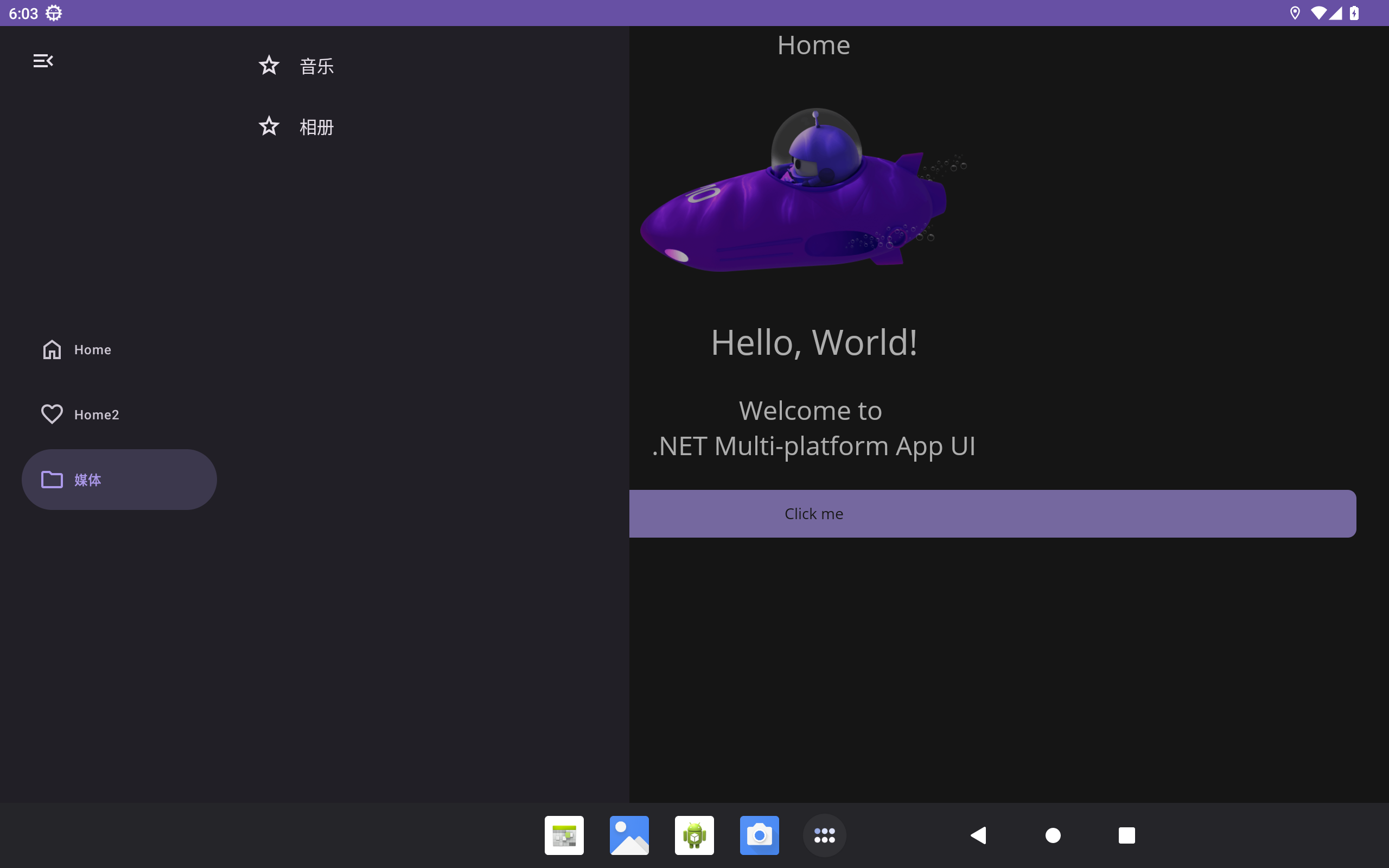This screenshot has height=868, width=1389.
Task: Open the camera app in taskbar
Action: 760,835
